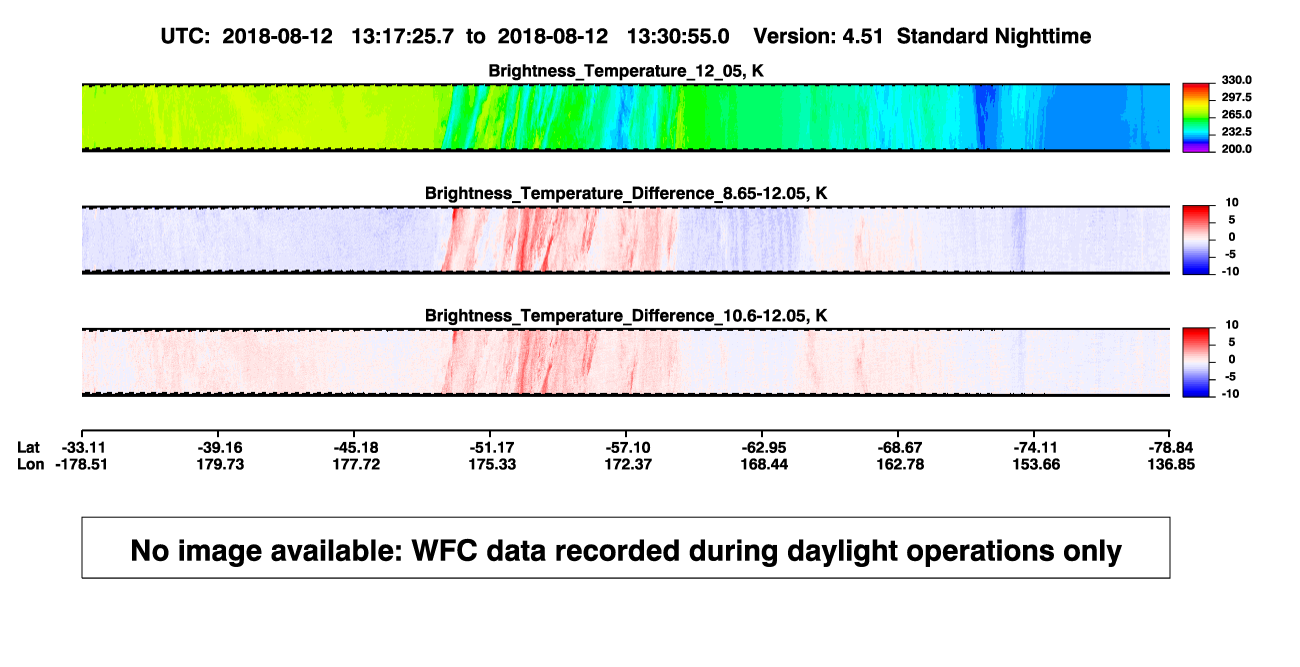Click the longitude value 177.72

pyautogui.click(x=355, y=465)
